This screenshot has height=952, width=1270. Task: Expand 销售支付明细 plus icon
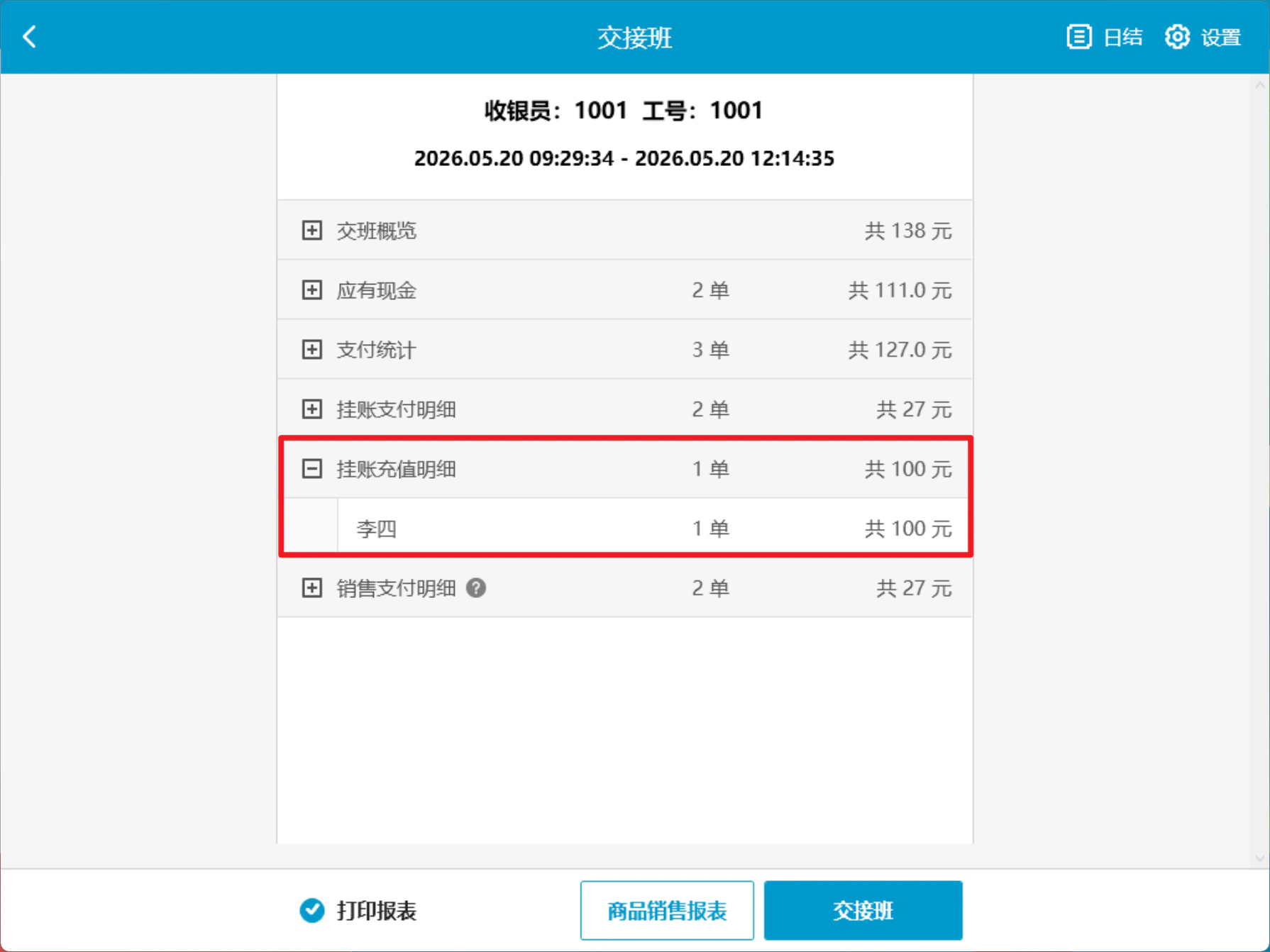311,588
